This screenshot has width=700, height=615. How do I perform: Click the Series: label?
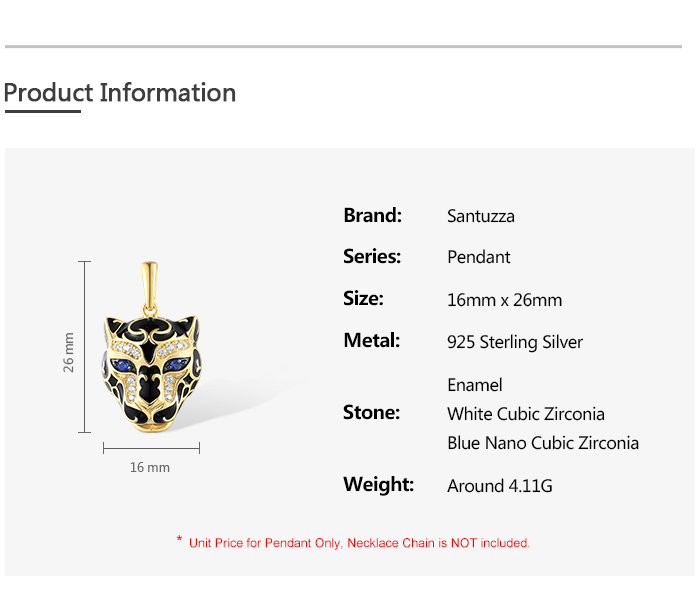click(372, 256)
